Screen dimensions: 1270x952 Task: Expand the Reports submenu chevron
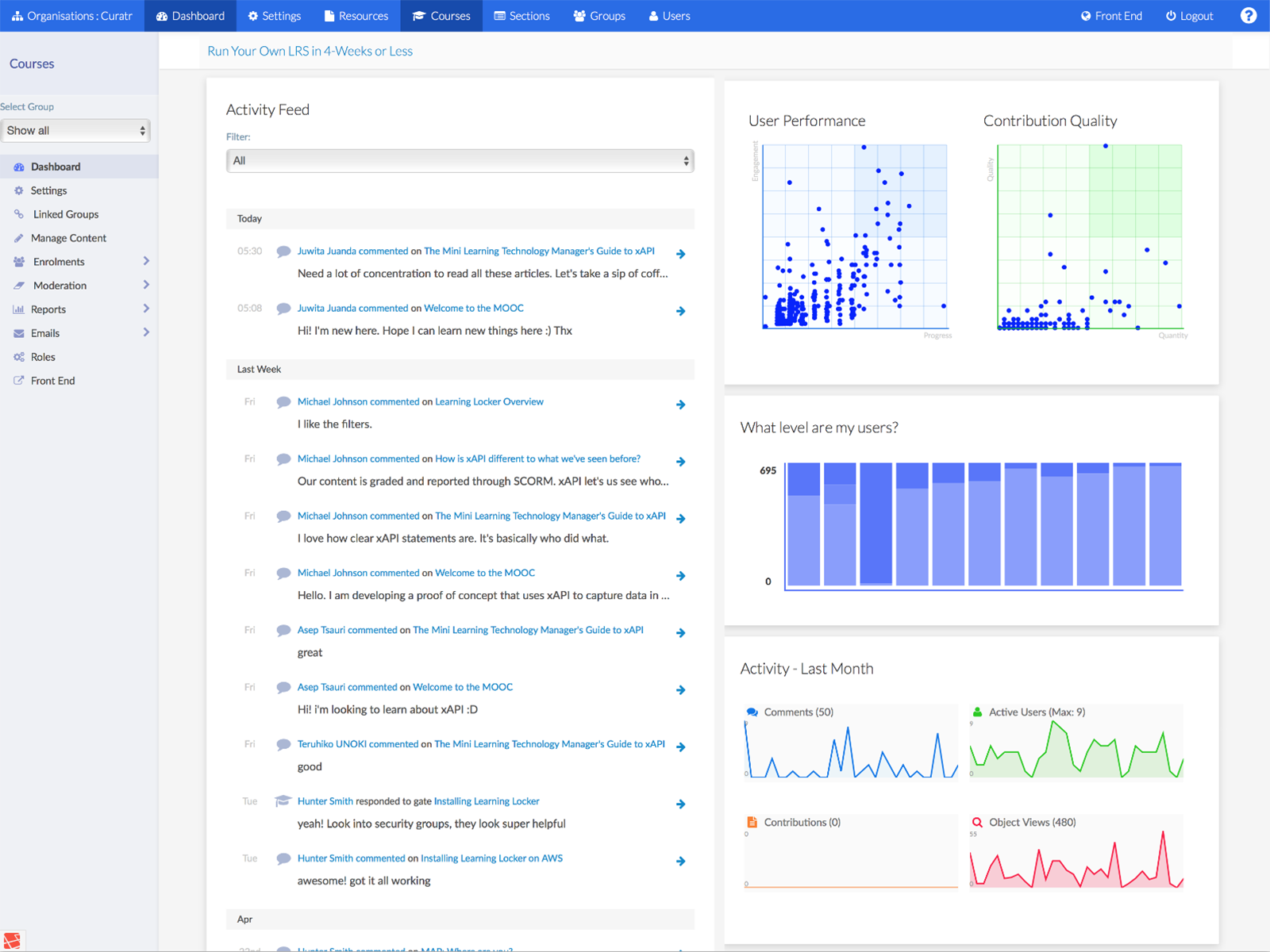[146, 309]
